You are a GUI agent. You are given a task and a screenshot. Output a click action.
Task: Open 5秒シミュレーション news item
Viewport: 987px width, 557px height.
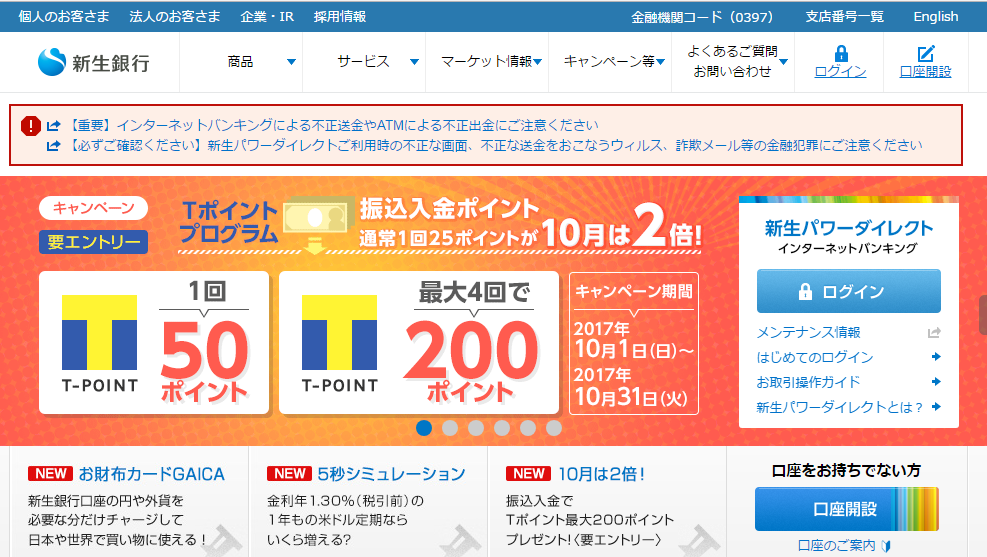click(x=392, y=474)
